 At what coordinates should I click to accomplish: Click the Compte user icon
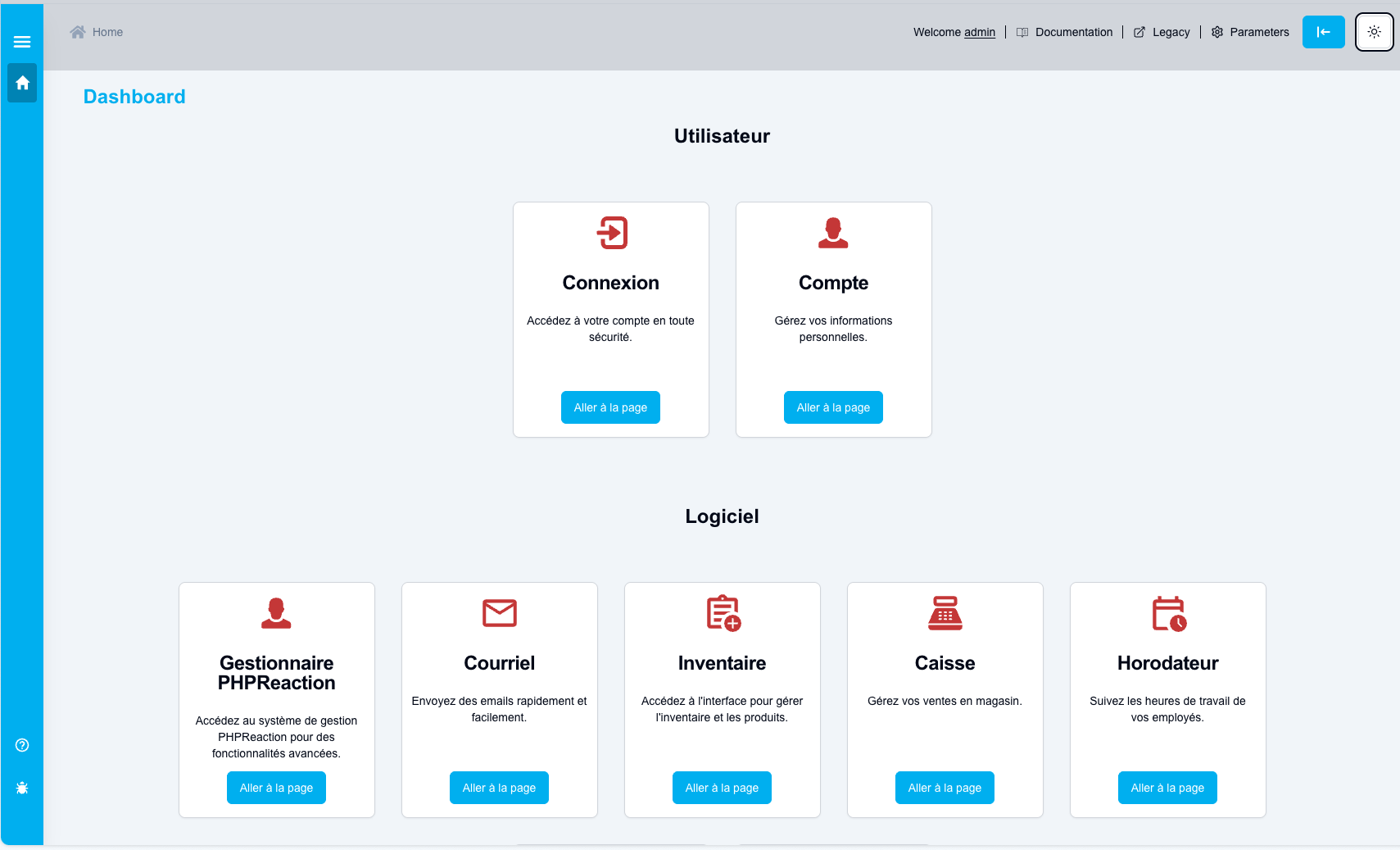click(833, 233)
